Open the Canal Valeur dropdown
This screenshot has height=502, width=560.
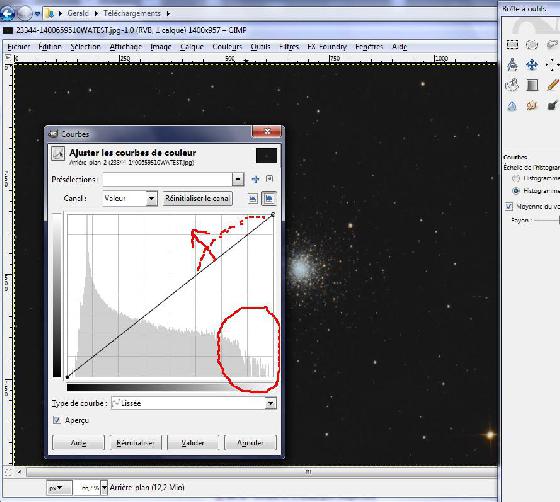point(130,199)
